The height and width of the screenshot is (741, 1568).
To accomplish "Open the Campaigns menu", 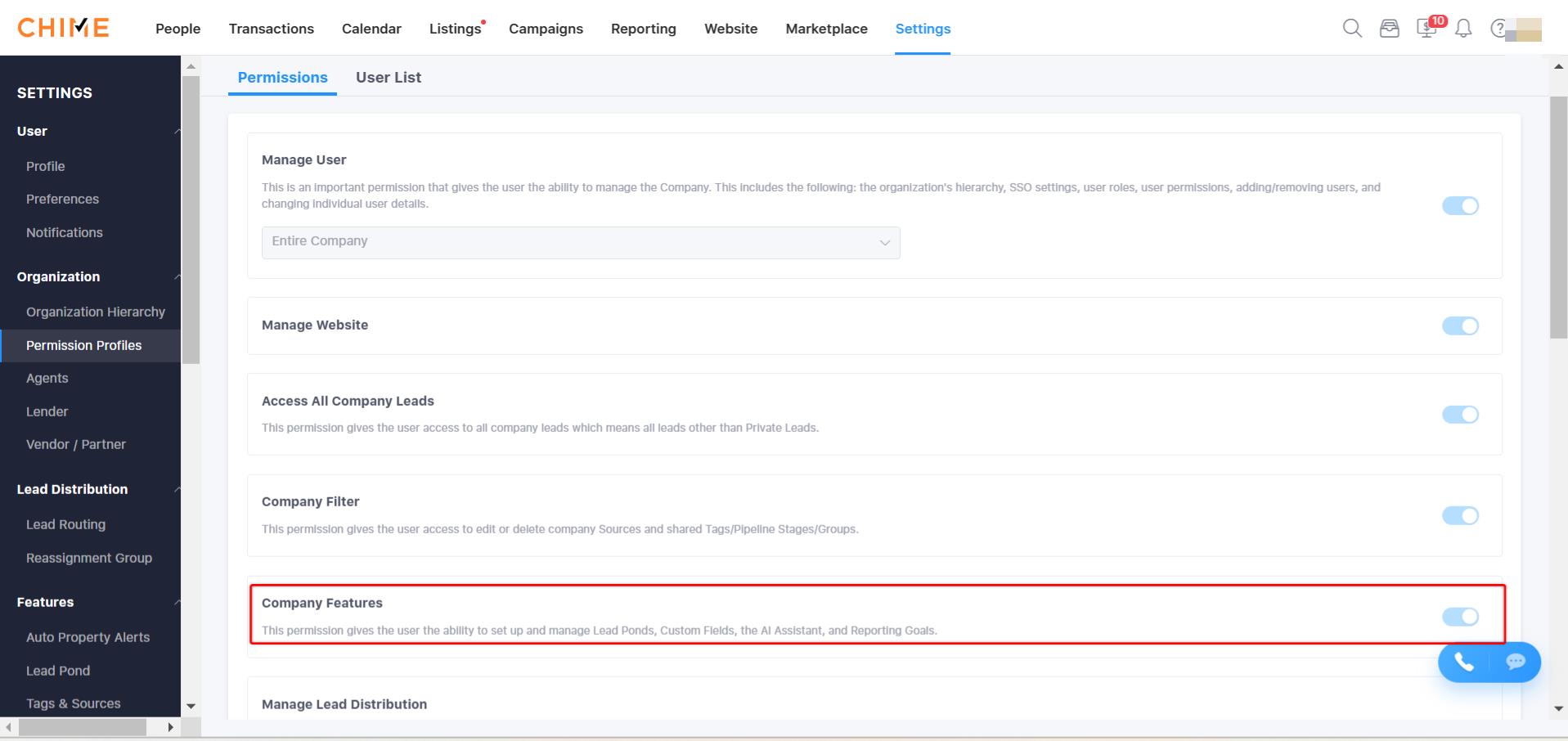I will tap(546, 29).
